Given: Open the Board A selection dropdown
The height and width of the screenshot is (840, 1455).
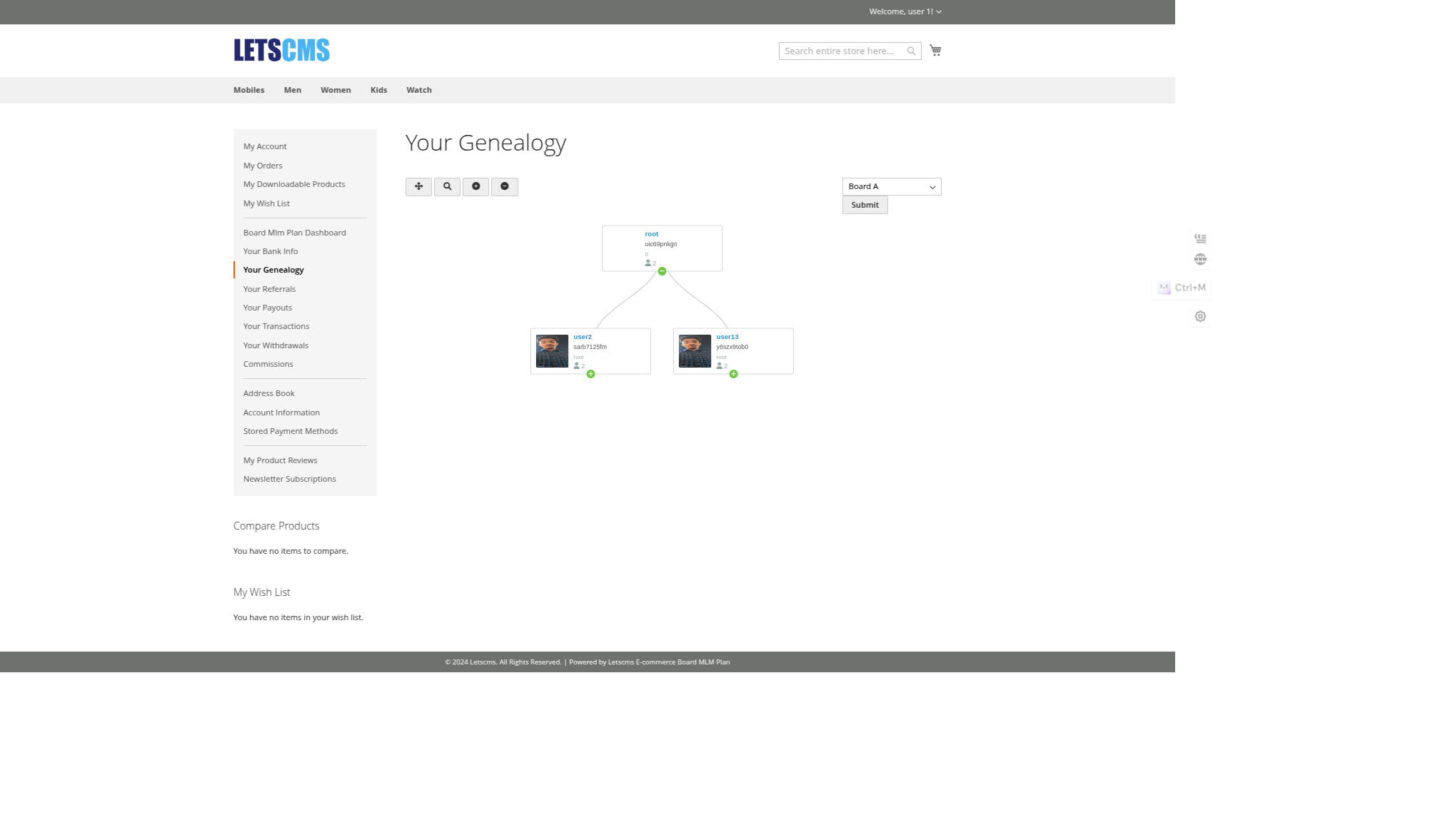Looking at the screenshot, I should pos(891,186).
